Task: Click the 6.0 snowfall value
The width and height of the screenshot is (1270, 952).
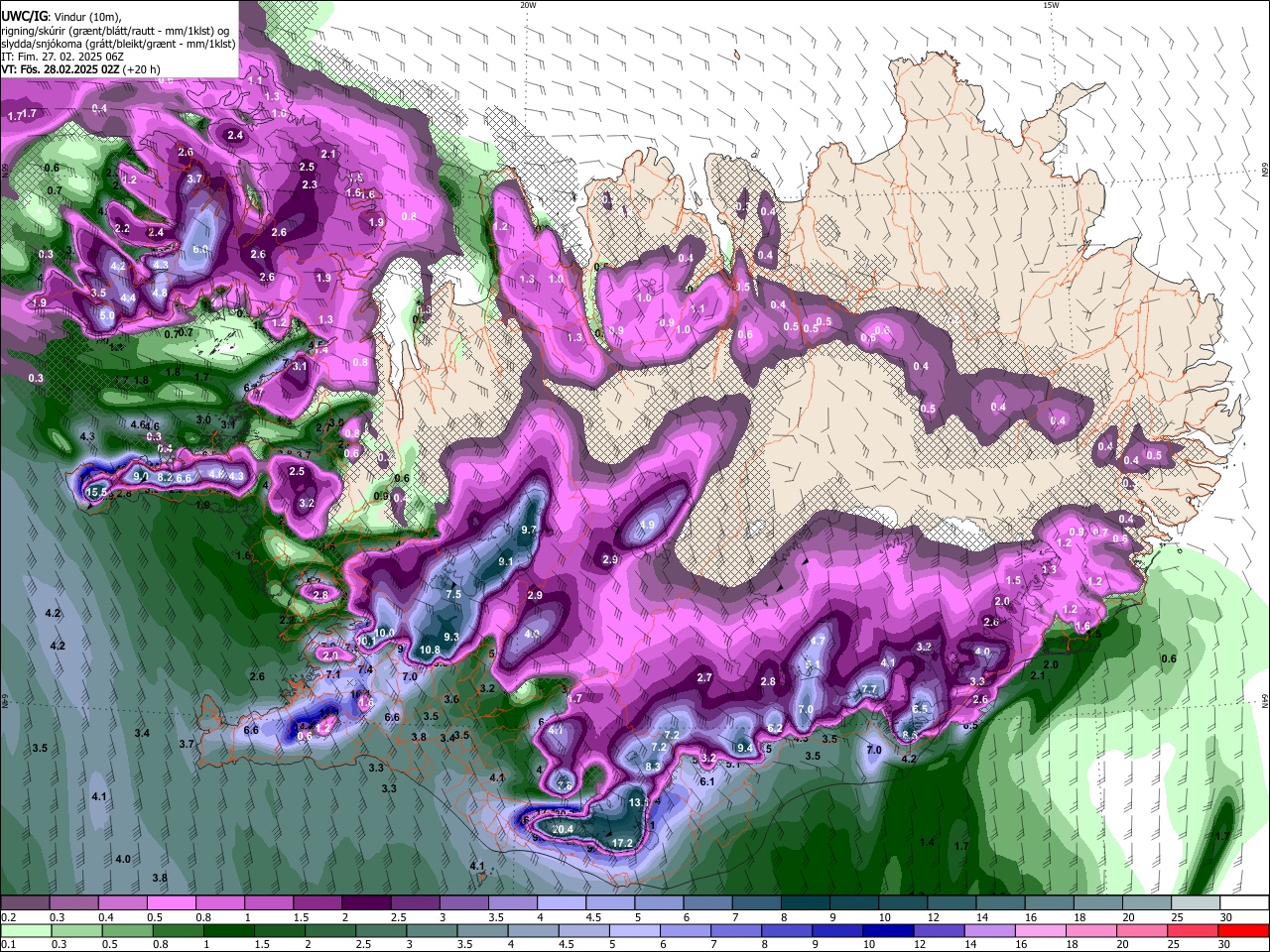Action: click(200, 249)
